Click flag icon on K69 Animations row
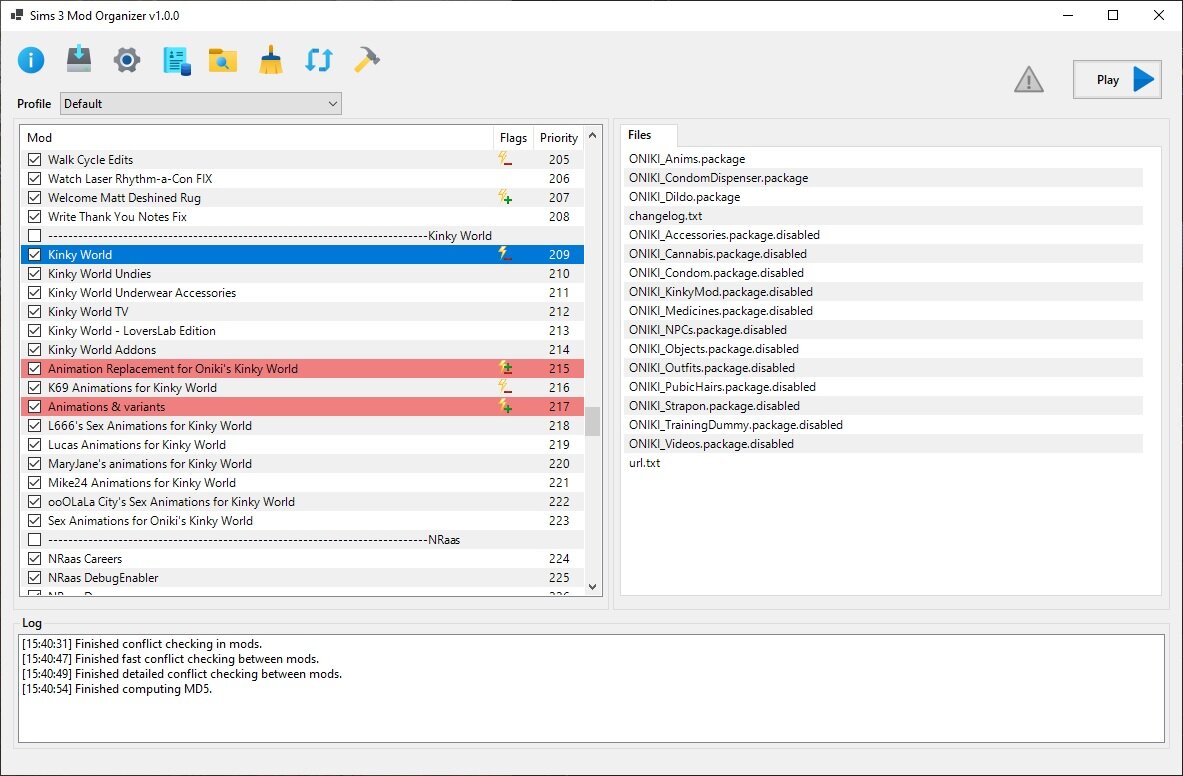This screenshot has width=1183, height=776. click(x=505, y=387)
